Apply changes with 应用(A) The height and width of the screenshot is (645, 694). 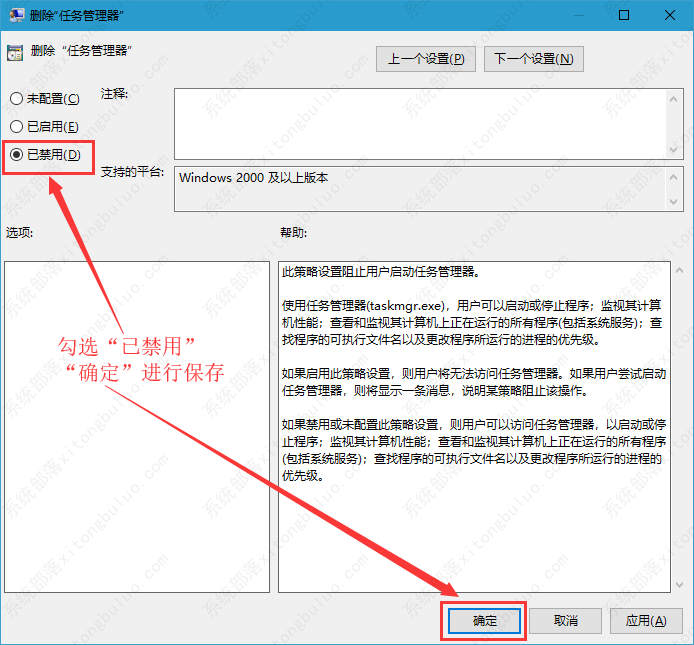coord(646,620)
